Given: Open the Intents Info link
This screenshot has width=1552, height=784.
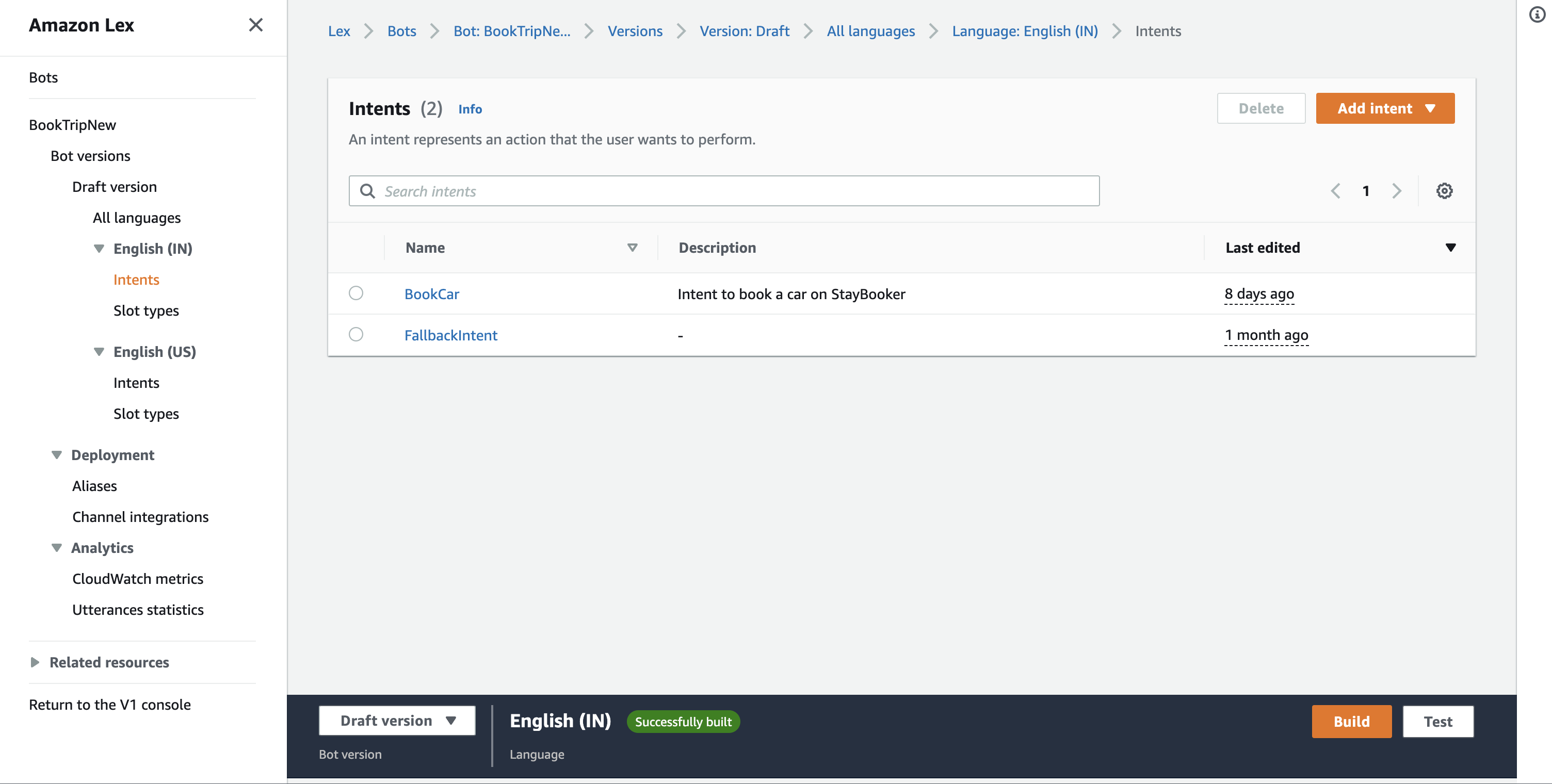Looking at the screenshot, I should 470,109.
